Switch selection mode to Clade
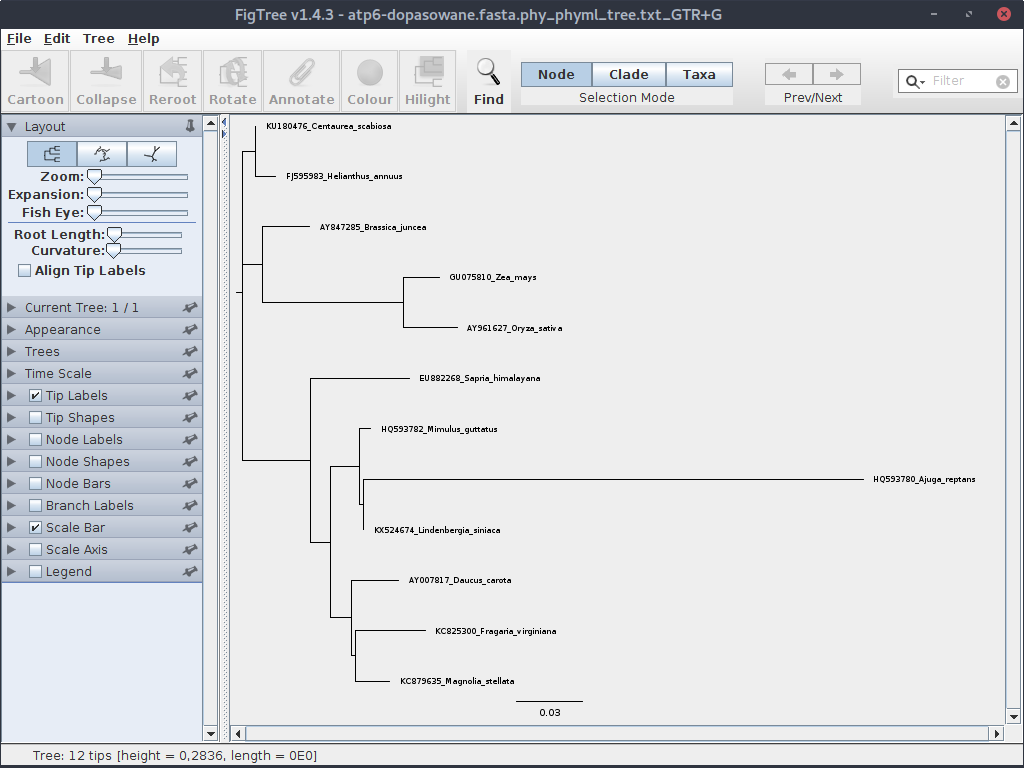 point(628,75)
